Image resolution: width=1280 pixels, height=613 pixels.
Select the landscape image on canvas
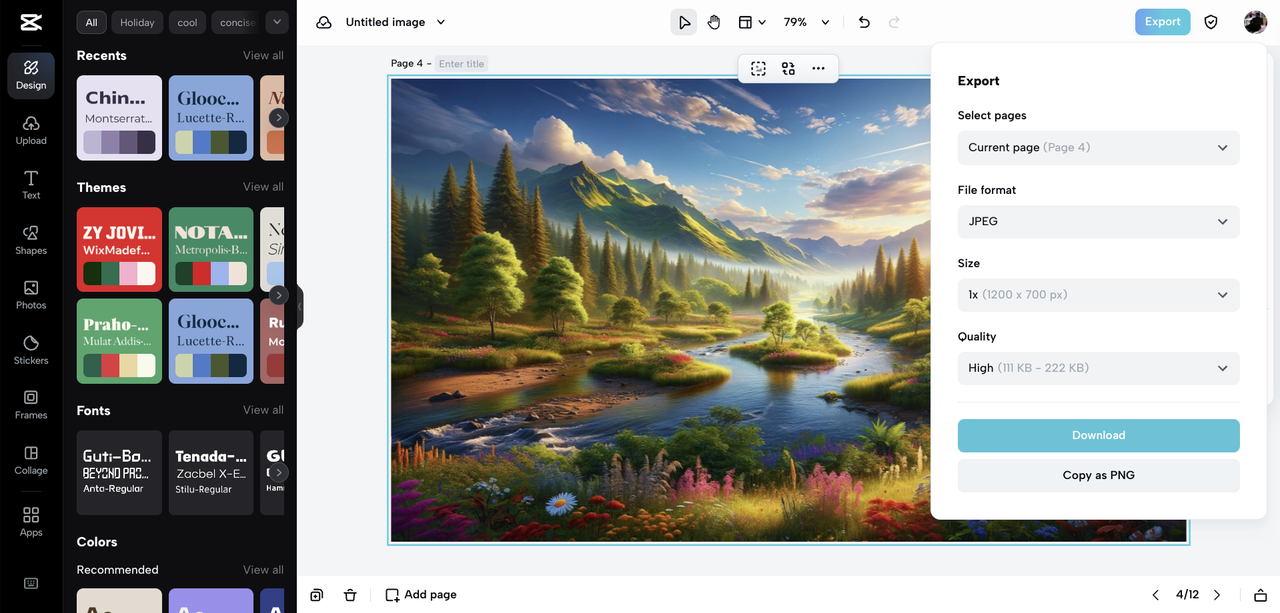[660, 310]
